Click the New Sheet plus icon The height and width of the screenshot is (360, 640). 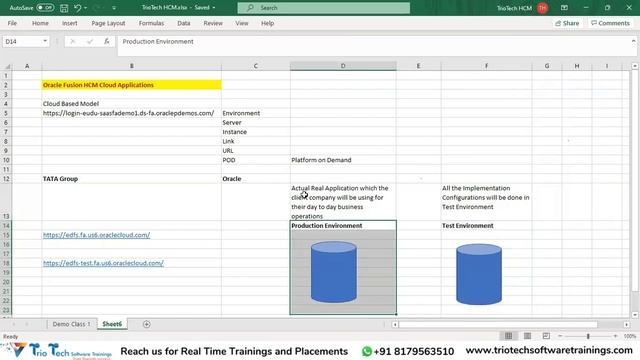147,324
